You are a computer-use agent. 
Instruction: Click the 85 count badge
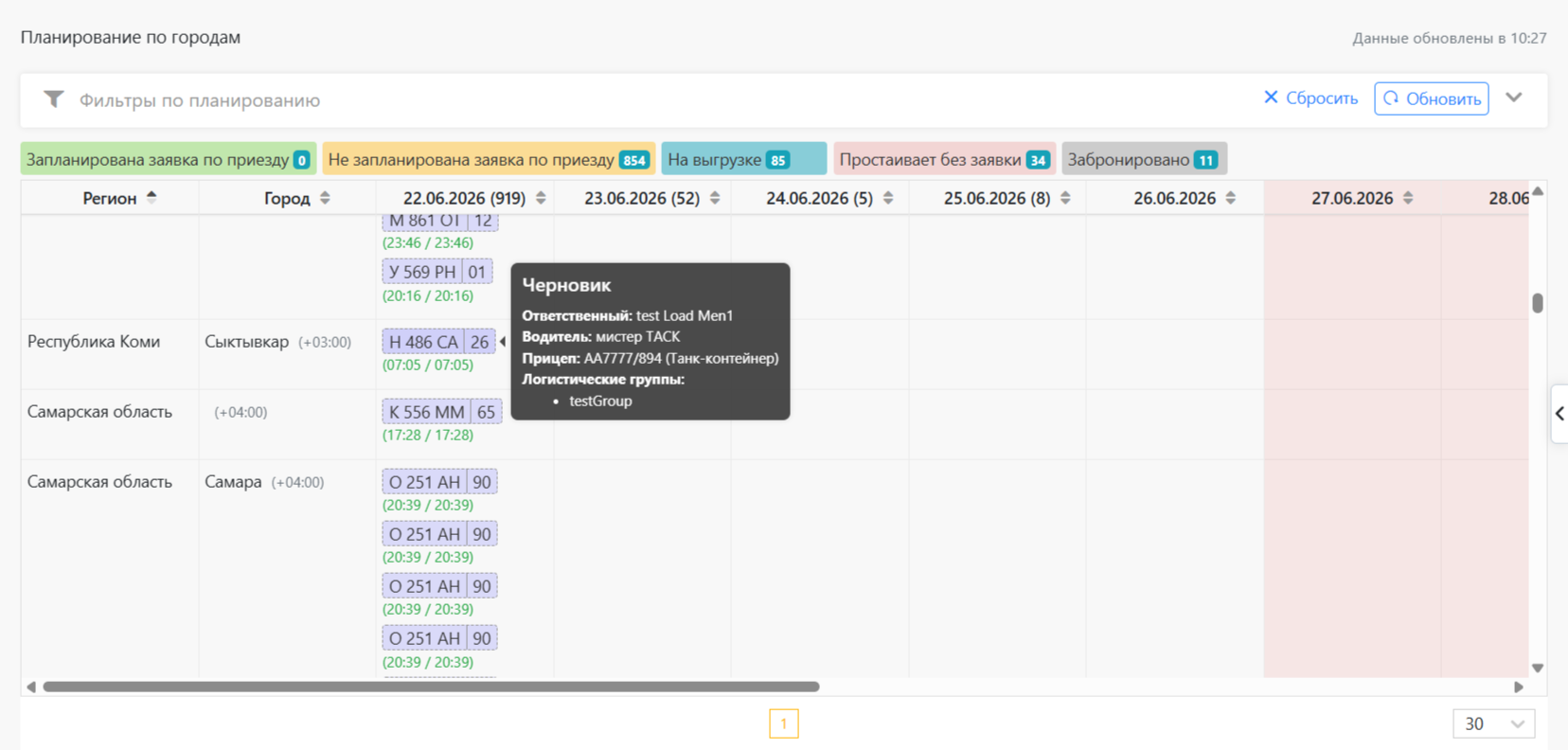[x=778, y=160]
